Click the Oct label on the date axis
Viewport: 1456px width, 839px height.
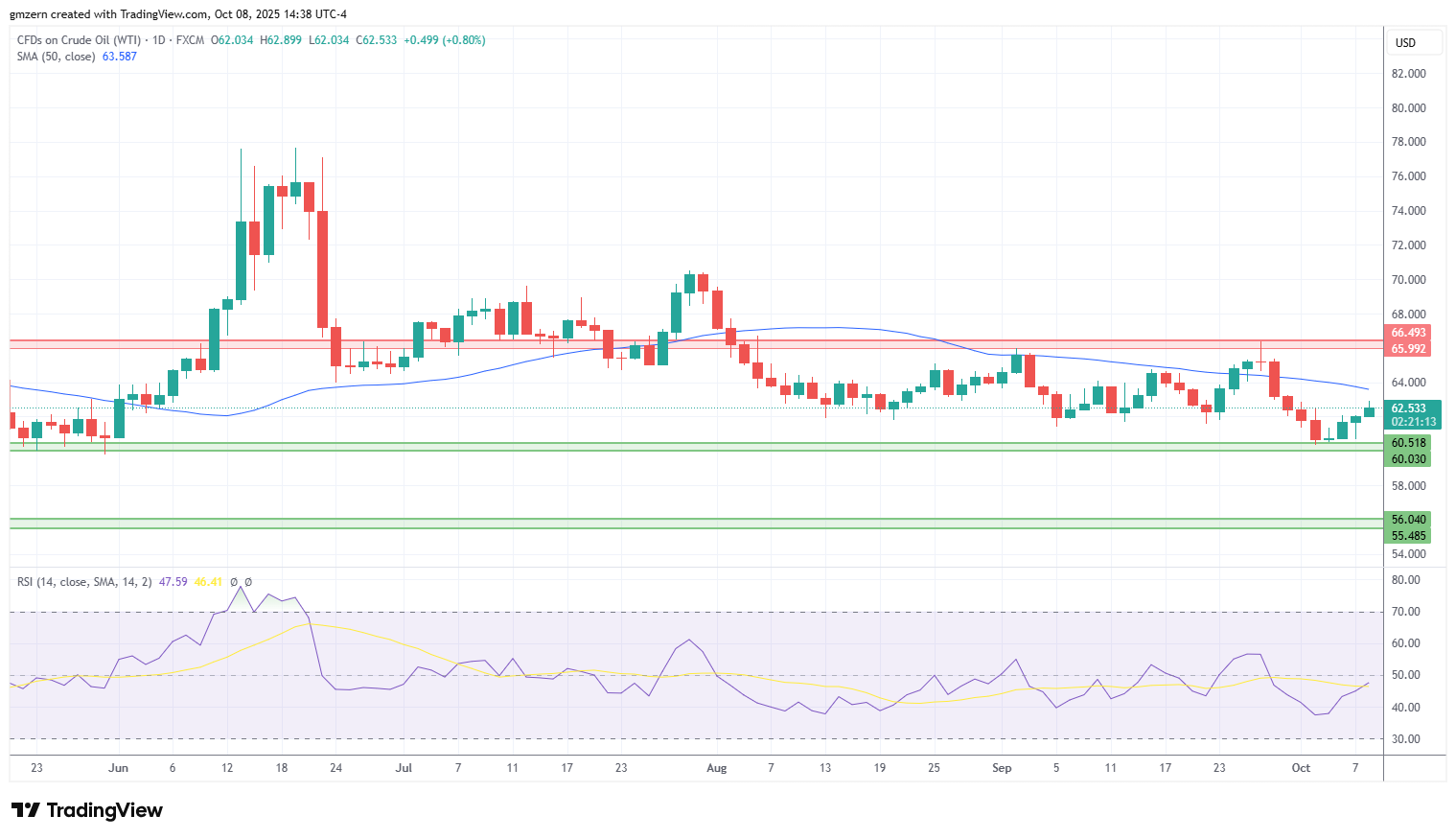pyautogui.click(x=1301, y=768)
